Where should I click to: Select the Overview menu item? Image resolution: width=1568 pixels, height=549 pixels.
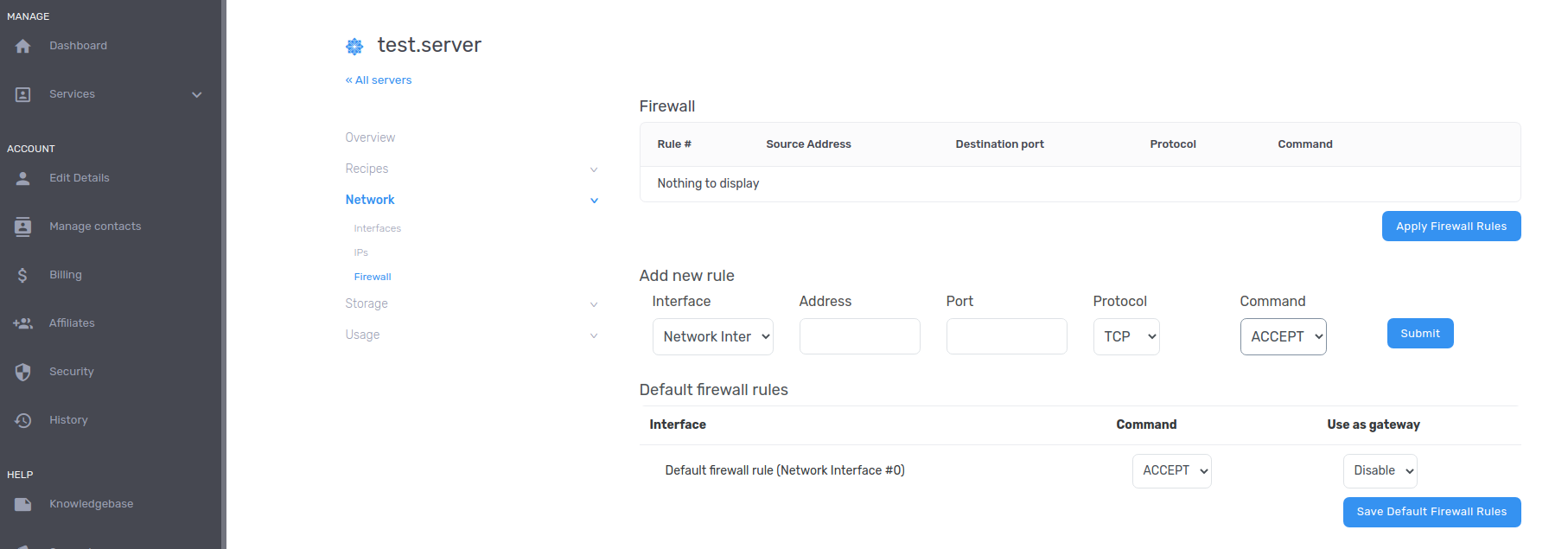370,137
